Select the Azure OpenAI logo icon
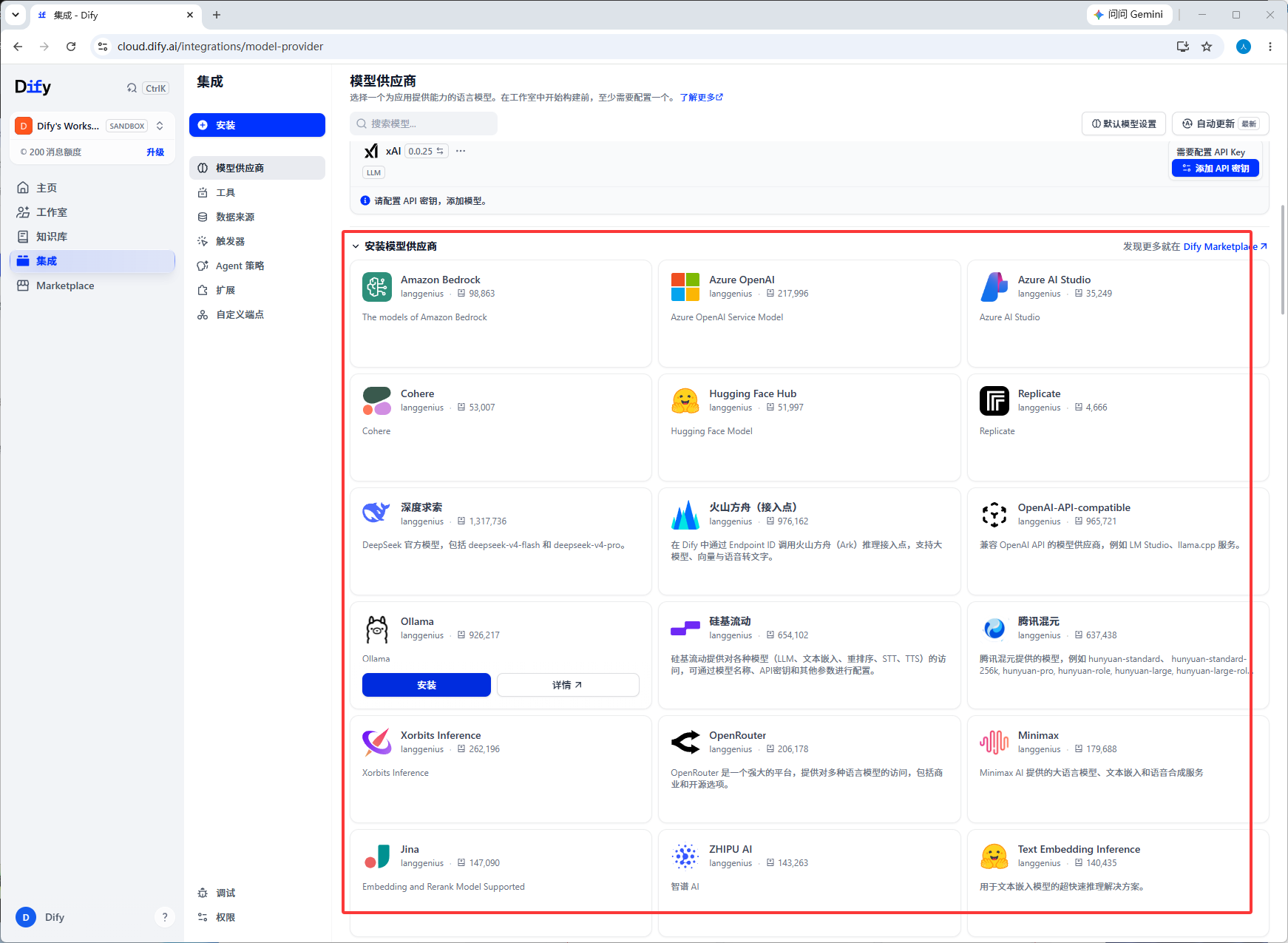This screenshot has height=943, width=1288. pos(685,287)
